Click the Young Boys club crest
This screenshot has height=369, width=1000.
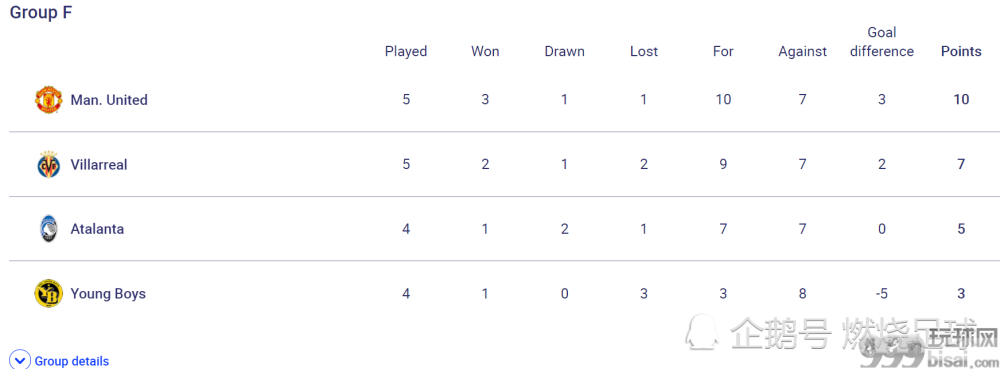tap(48, 294)
